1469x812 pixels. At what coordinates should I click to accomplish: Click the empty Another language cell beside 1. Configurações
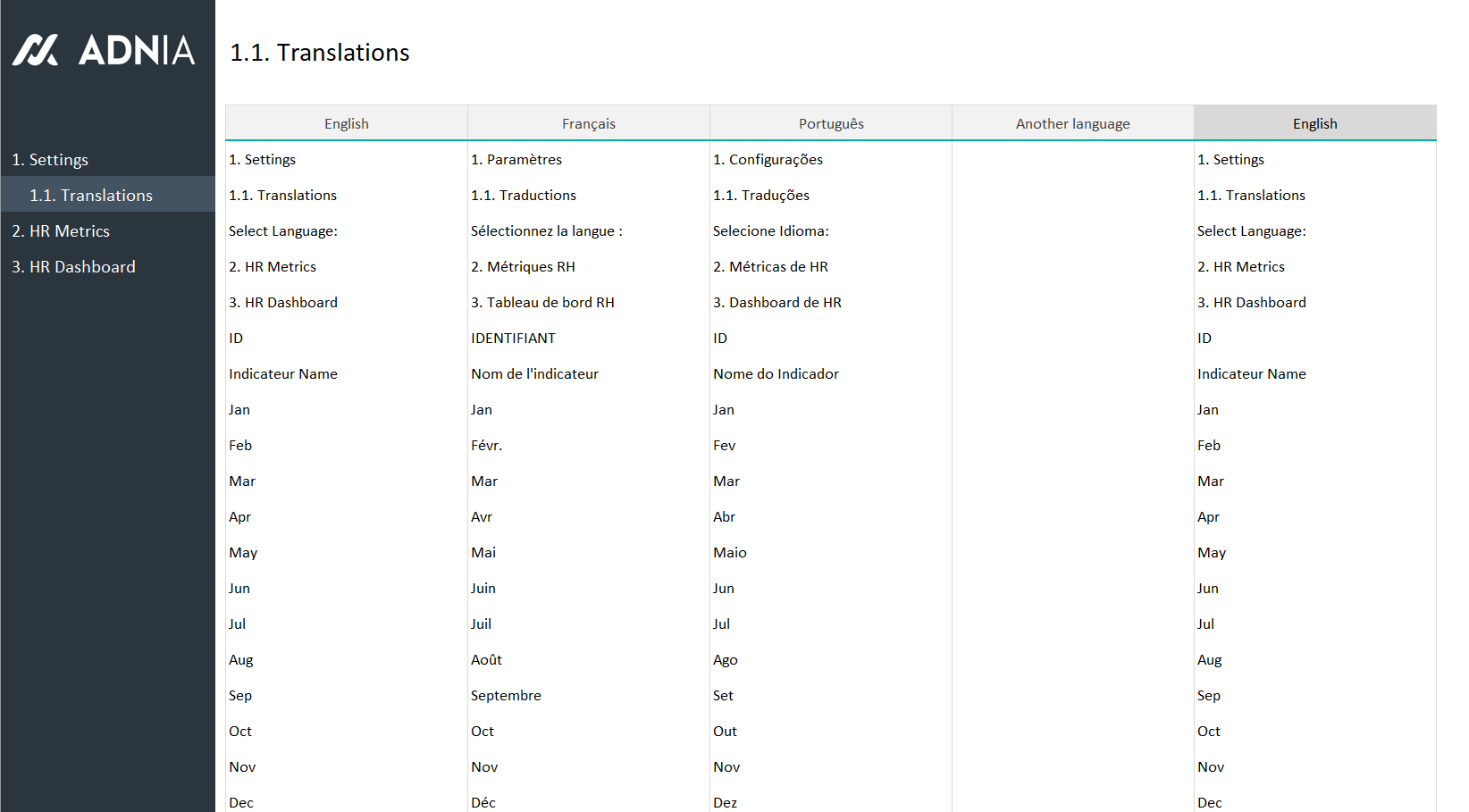tap(1072, 160)
